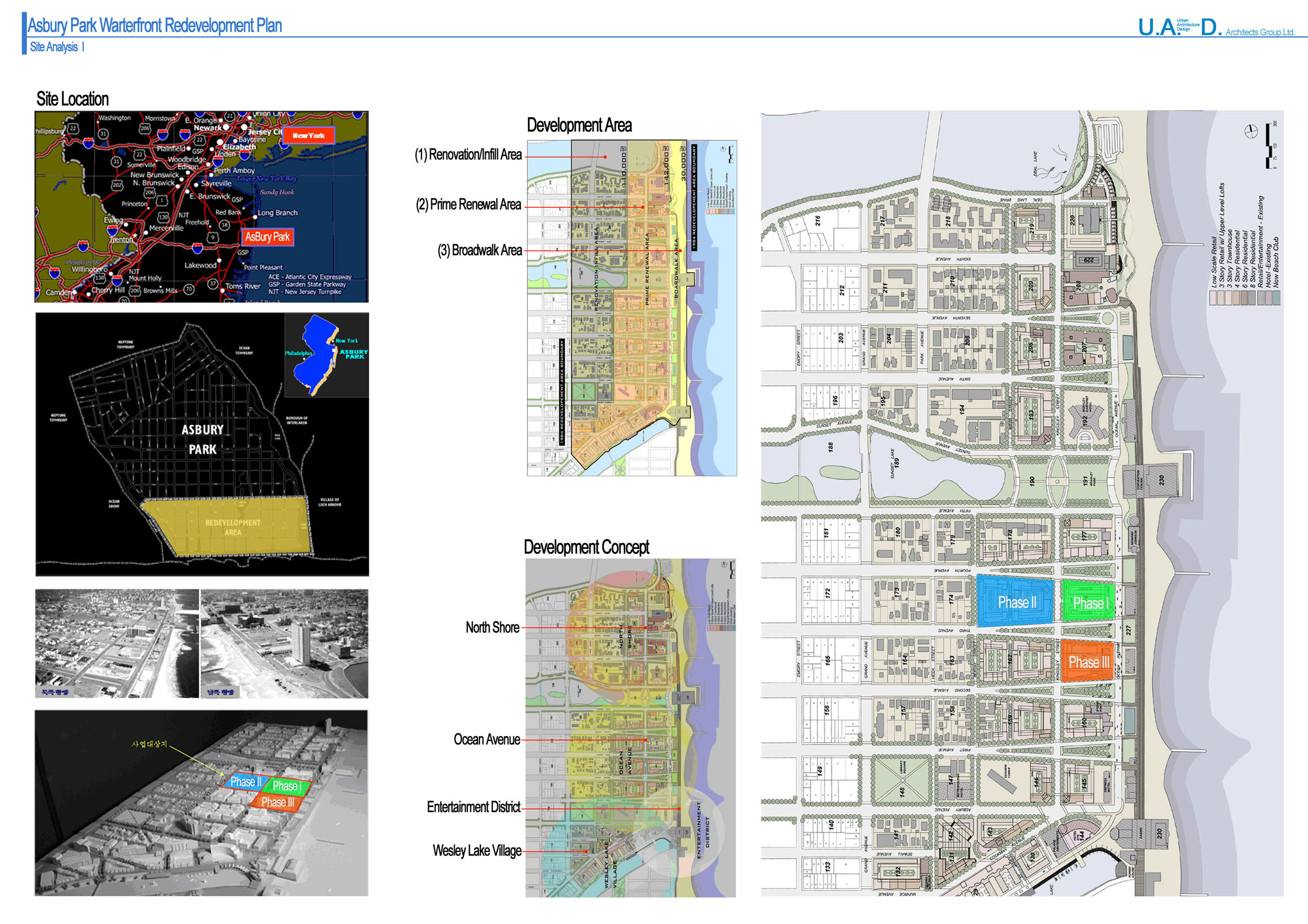Screen dimensions: 1308x924
Task: Click block number 181 on large map
Action: pos(826,534)
